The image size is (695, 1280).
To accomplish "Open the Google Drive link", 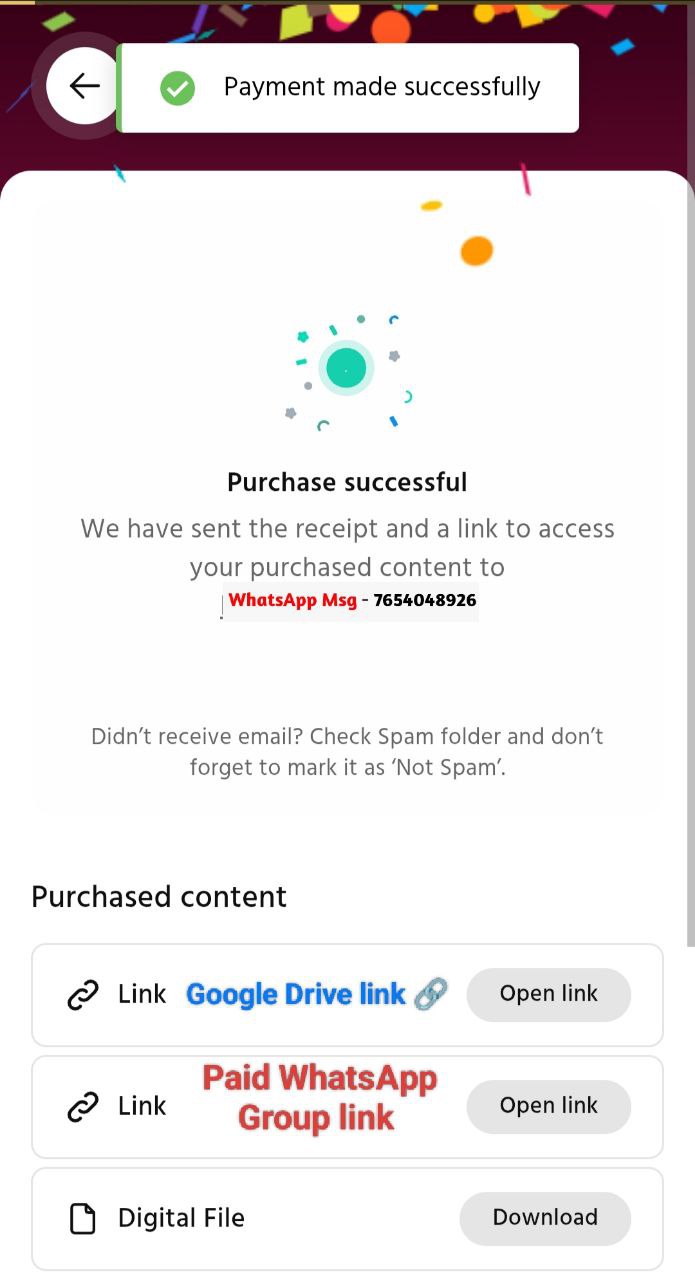I will coord(549,994).
